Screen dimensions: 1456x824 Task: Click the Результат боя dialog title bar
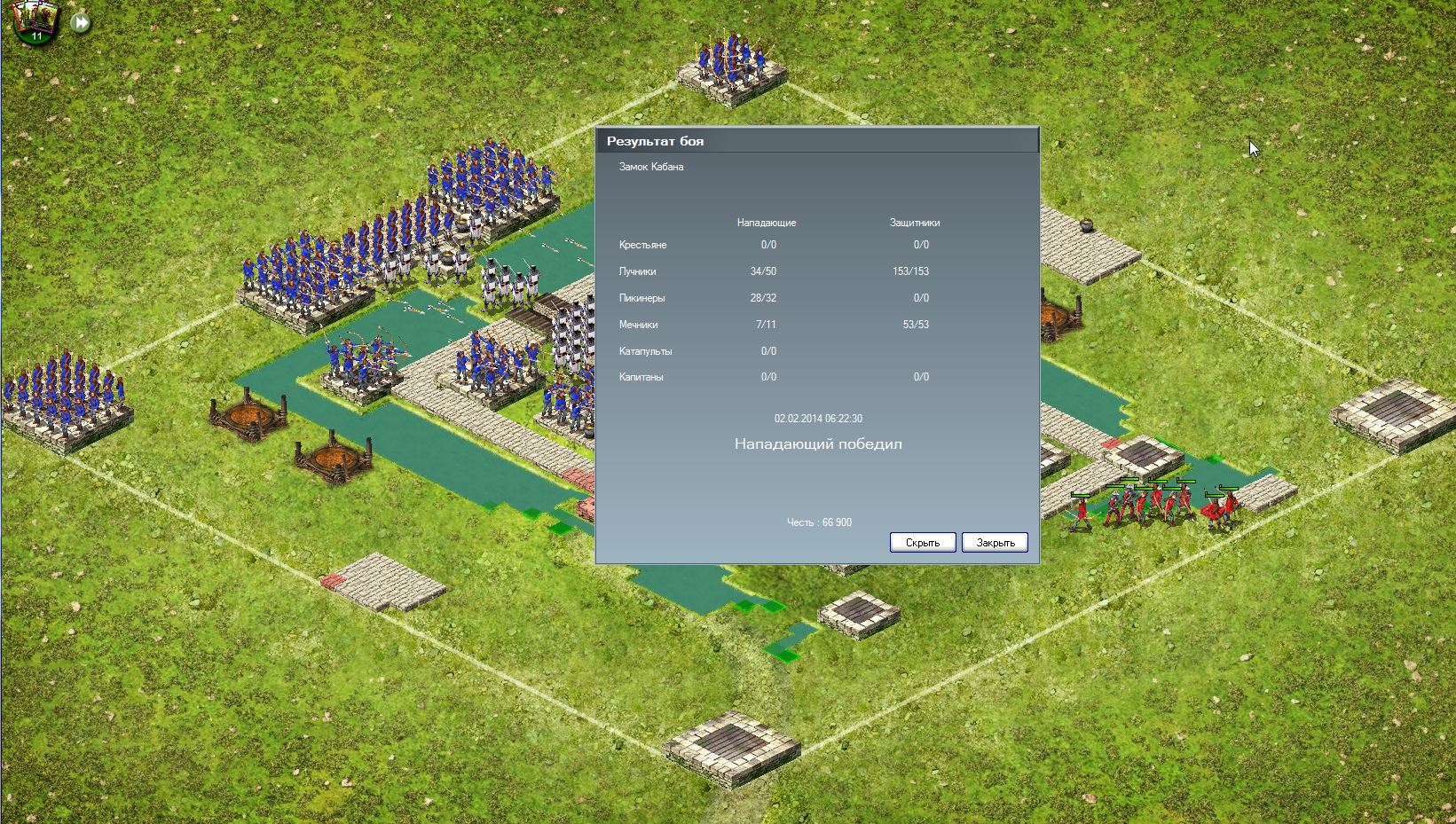(817, 140)
